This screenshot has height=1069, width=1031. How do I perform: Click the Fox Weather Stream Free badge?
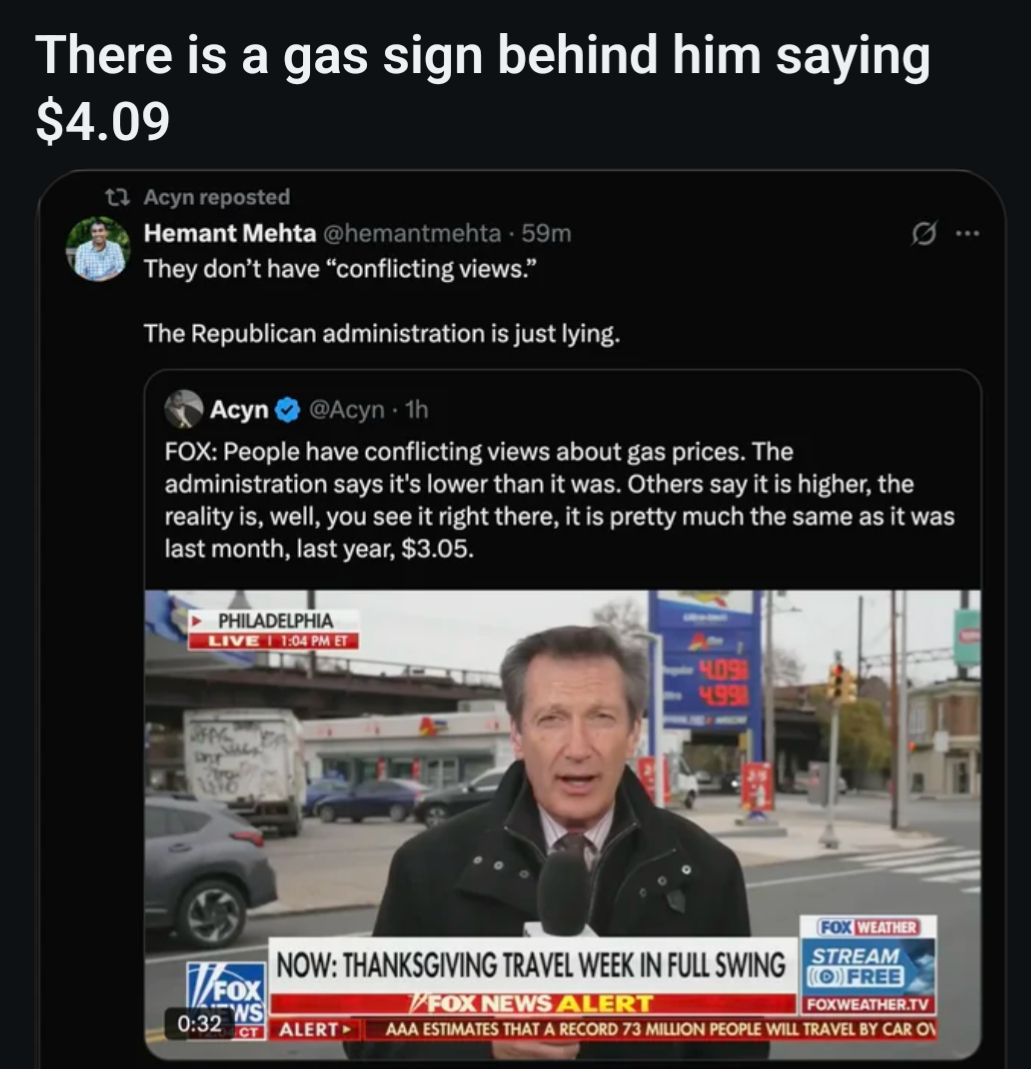pyautogui.click(x=868, y=963)
